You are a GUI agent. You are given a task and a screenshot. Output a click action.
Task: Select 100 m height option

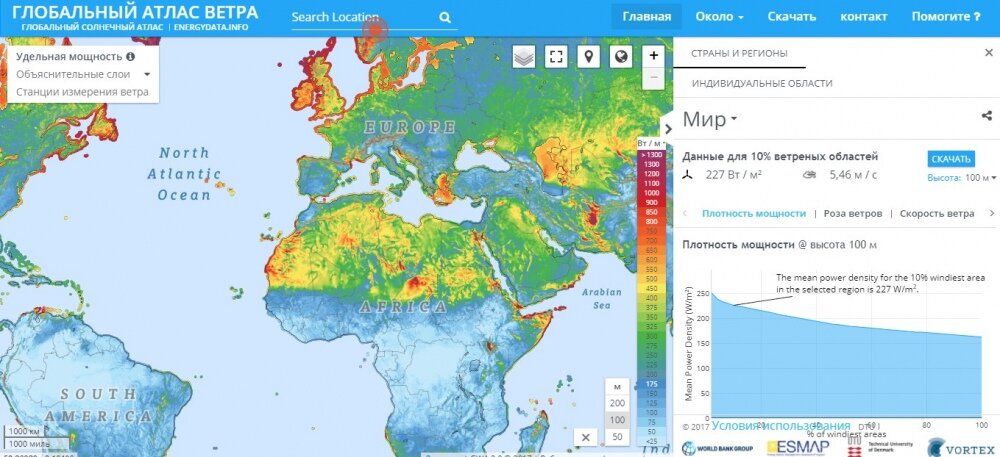click(617, 420)
